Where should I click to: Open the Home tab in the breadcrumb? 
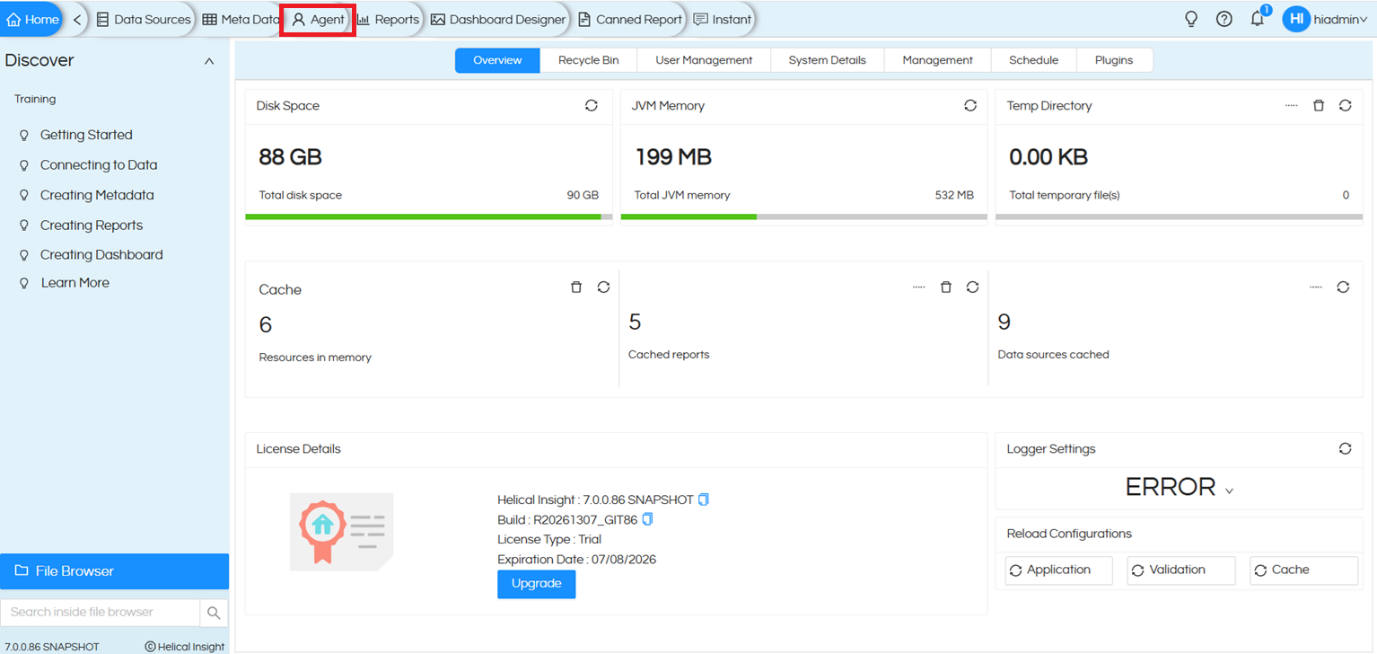coord(32,19)
